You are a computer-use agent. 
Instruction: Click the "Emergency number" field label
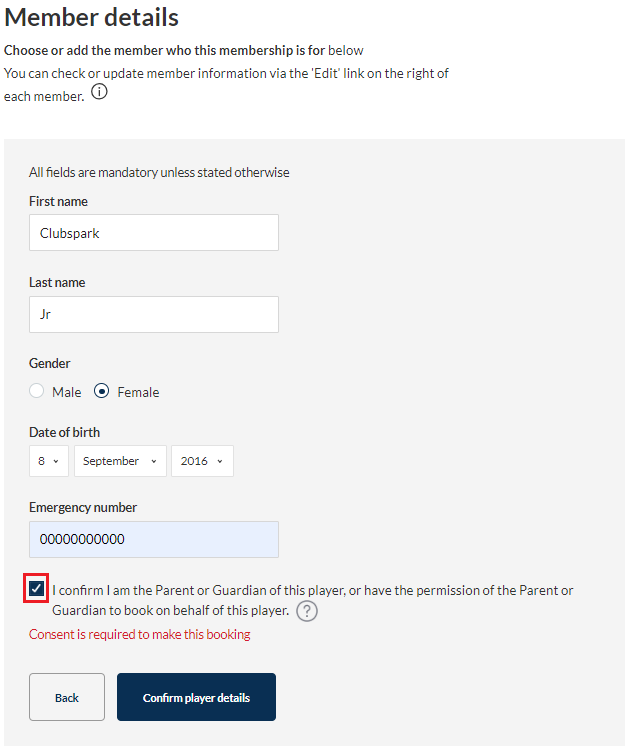coord(83,507)
